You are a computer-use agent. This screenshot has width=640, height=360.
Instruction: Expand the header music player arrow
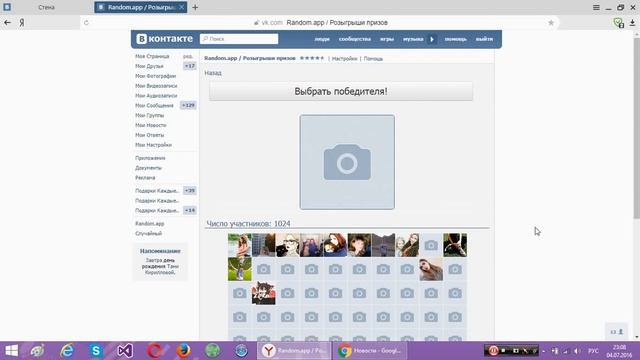coord(432,39)
